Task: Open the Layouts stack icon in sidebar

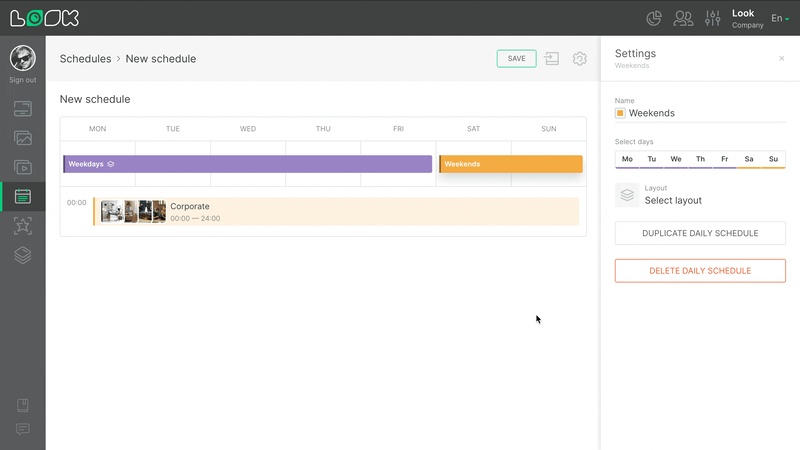Action: (23, 255)
